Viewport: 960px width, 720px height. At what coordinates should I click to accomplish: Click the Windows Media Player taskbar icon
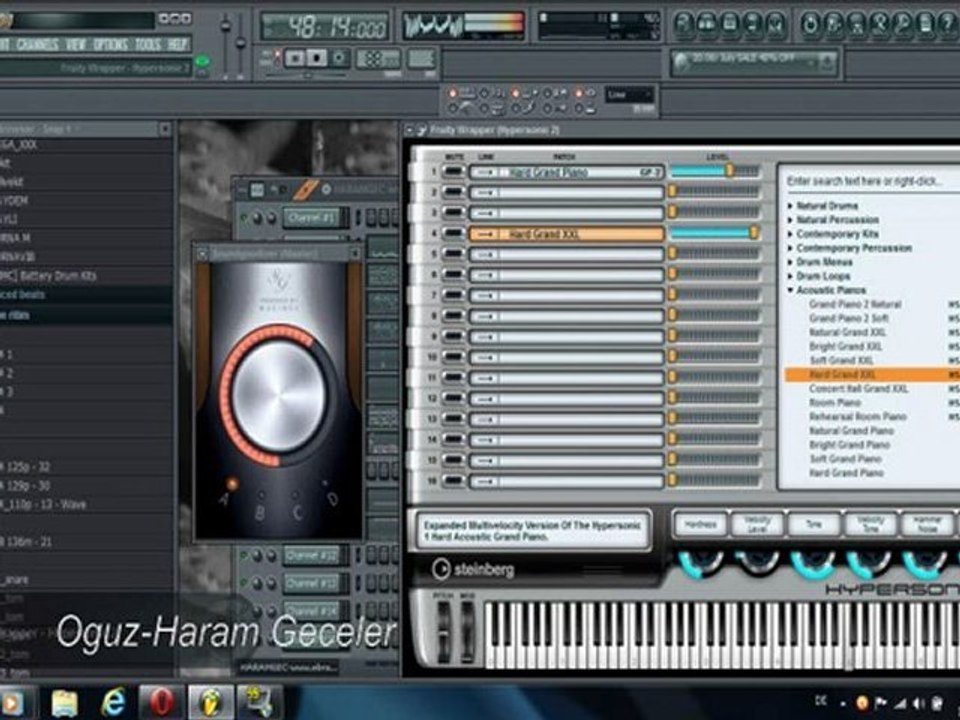13,702
